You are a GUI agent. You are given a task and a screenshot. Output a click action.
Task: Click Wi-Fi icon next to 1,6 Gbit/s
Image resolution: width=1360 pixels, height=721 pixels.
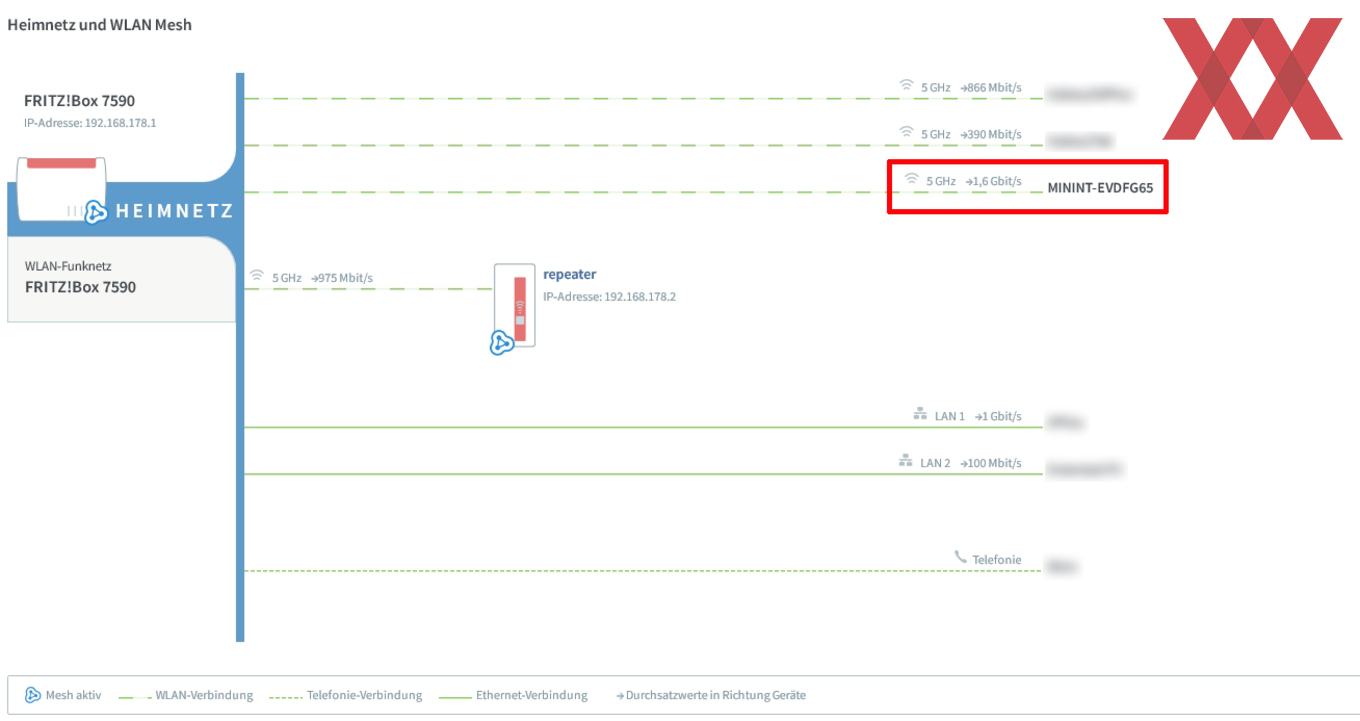tap(911, 181)
